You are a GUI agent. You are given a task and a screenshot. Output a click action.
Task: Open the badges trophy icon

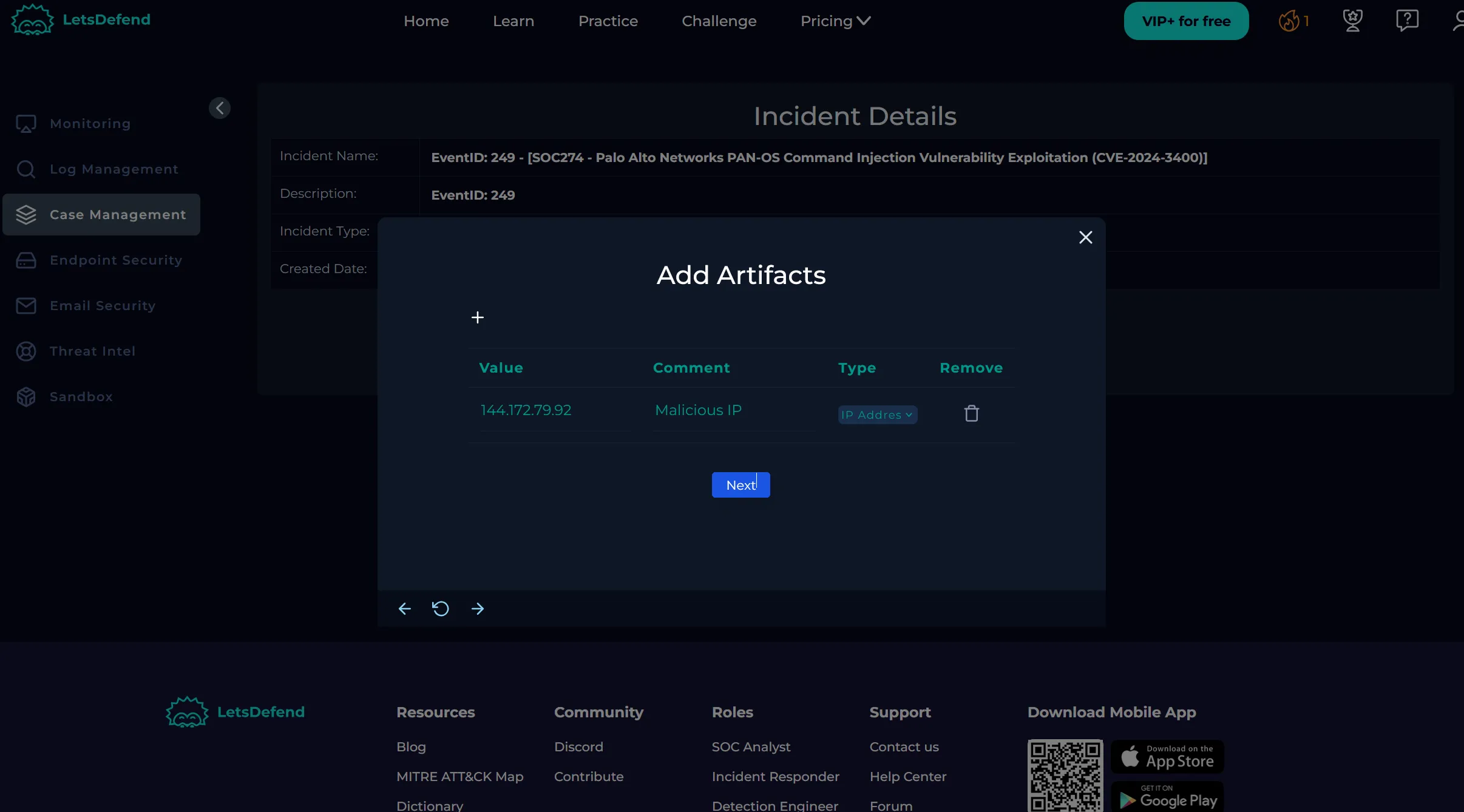tap(1352, 21)
